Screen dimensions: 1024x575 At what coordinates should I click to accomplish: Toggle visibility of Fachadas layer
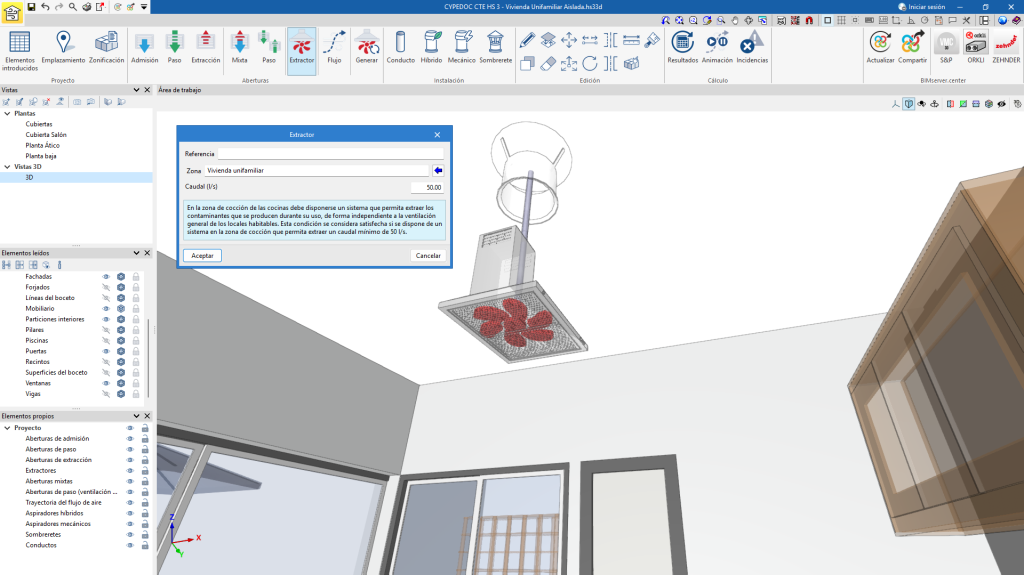(x=106, y=276)
